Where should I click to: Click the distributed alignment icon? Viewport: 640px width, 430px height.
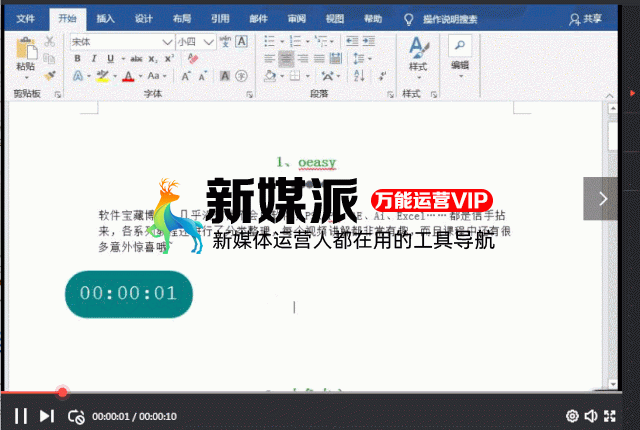pos(336,59)
